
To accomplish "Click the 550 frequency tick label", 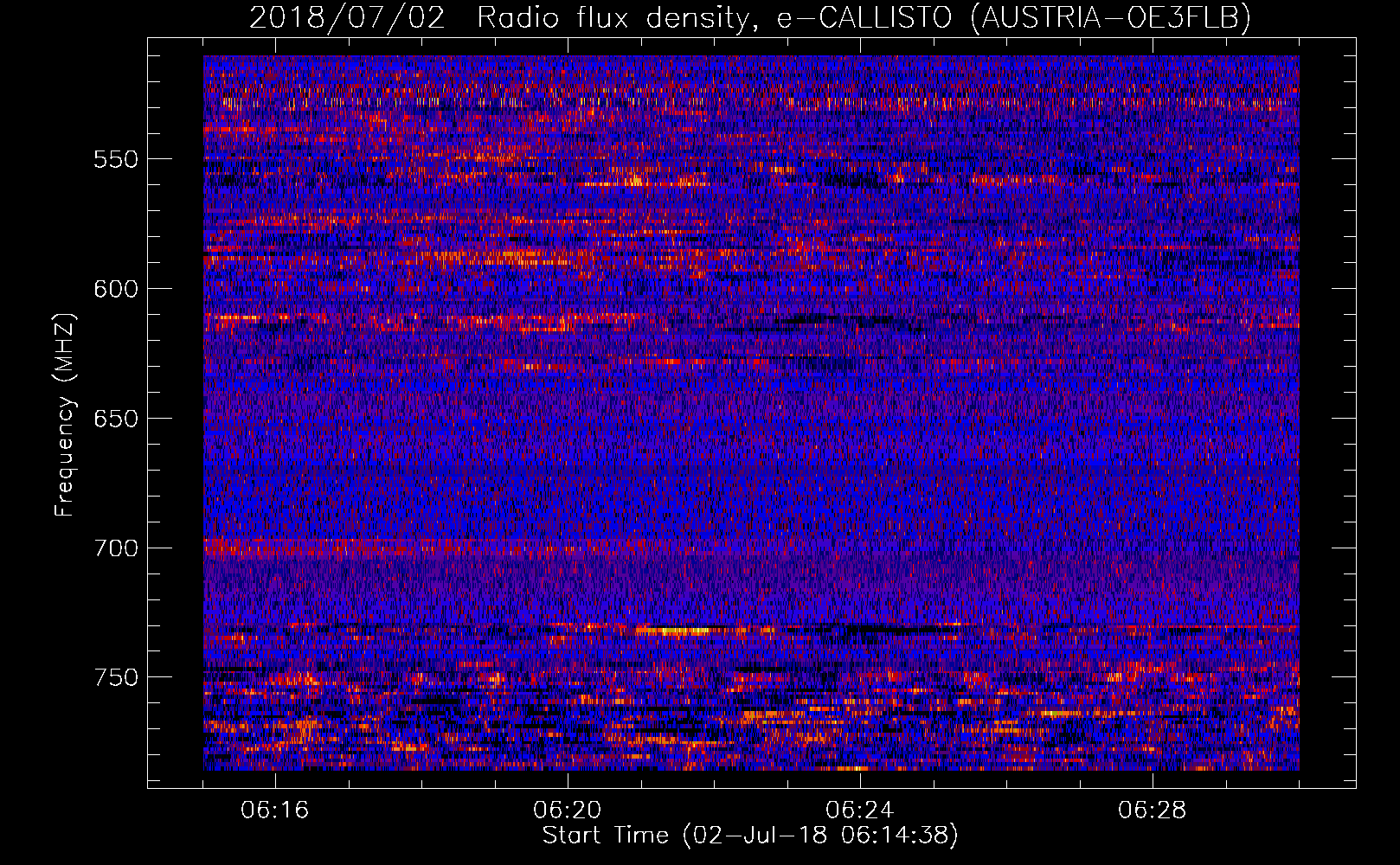I will tap(116, 159).
